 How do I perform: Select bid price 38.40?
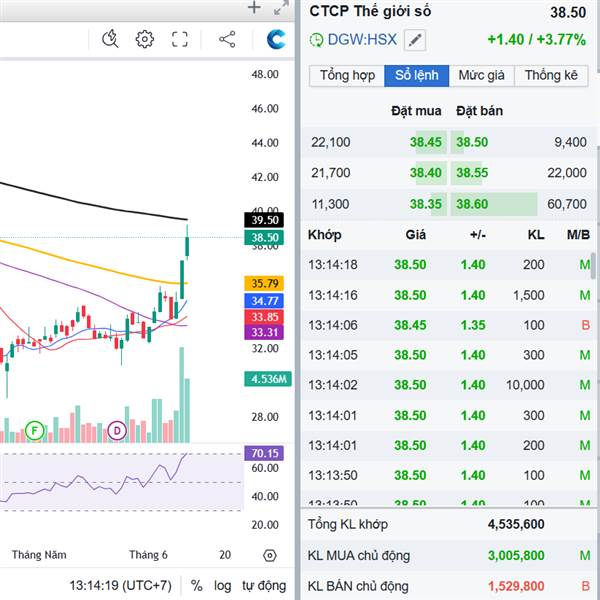click(x=426, y=173)
